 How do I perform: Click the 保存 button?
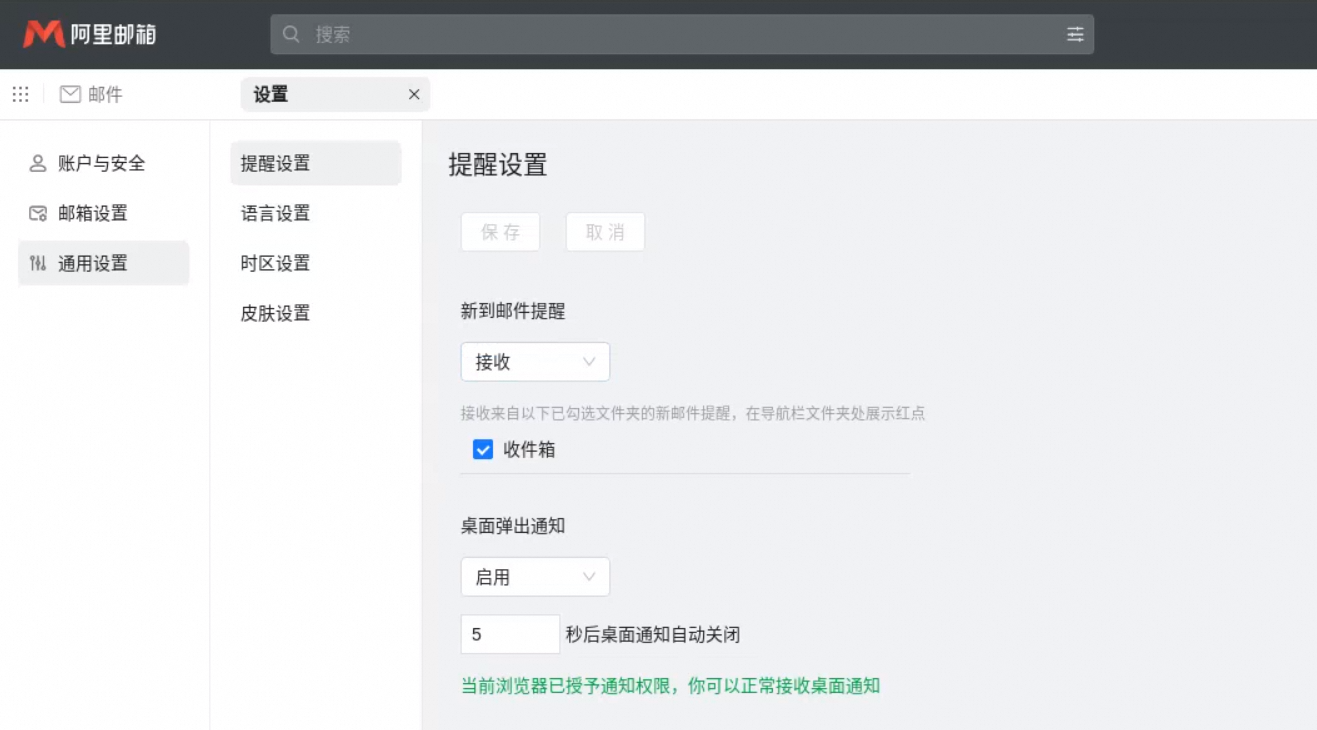500,231
